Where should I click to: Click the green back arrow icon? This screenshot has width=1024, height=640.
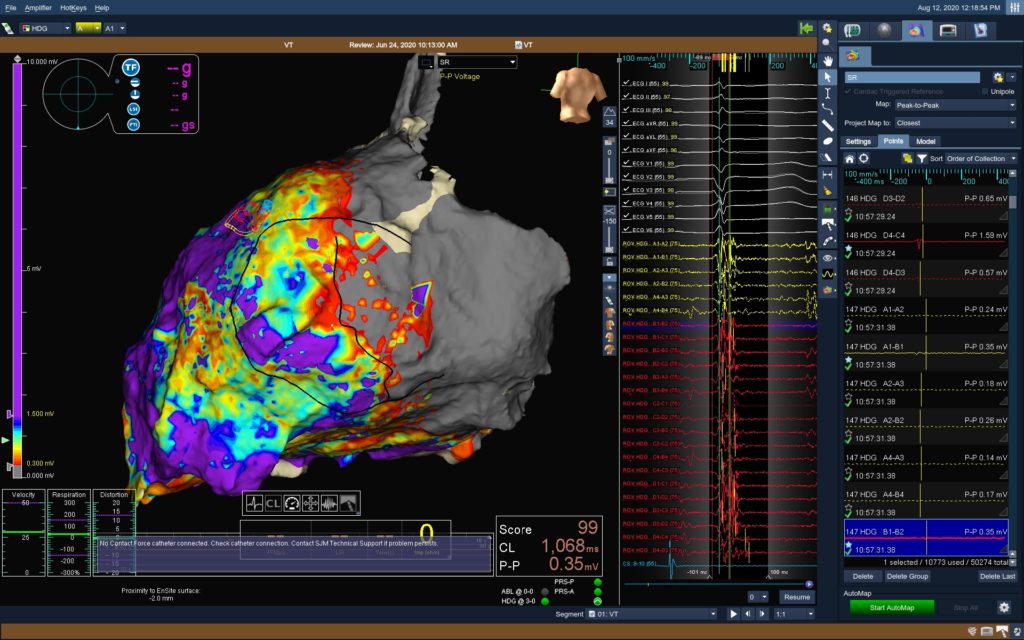coord(806,29)
